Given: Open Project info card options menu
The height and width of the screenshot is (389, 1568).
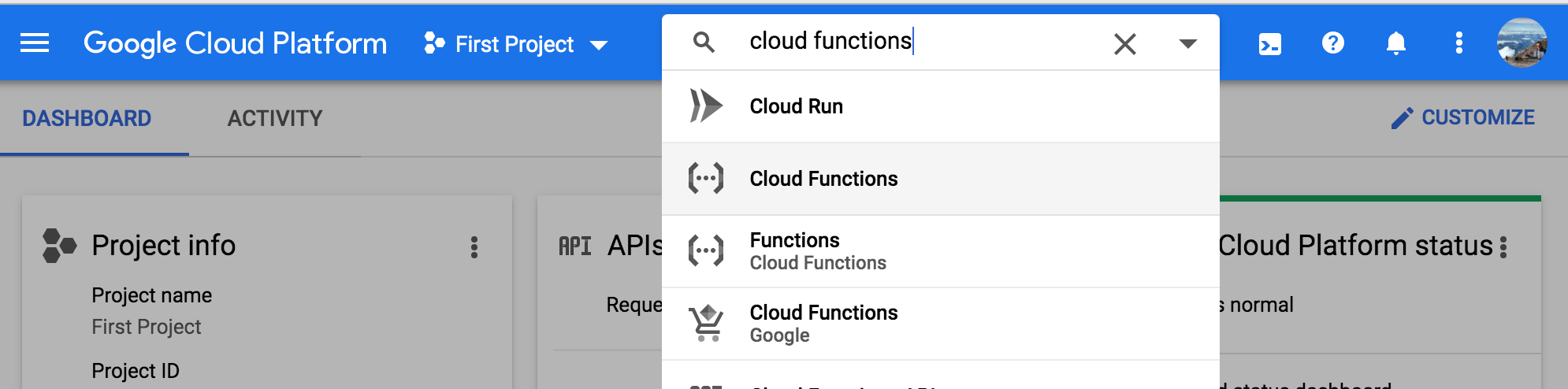Looking at the screenshot, I should coord(474,247).
